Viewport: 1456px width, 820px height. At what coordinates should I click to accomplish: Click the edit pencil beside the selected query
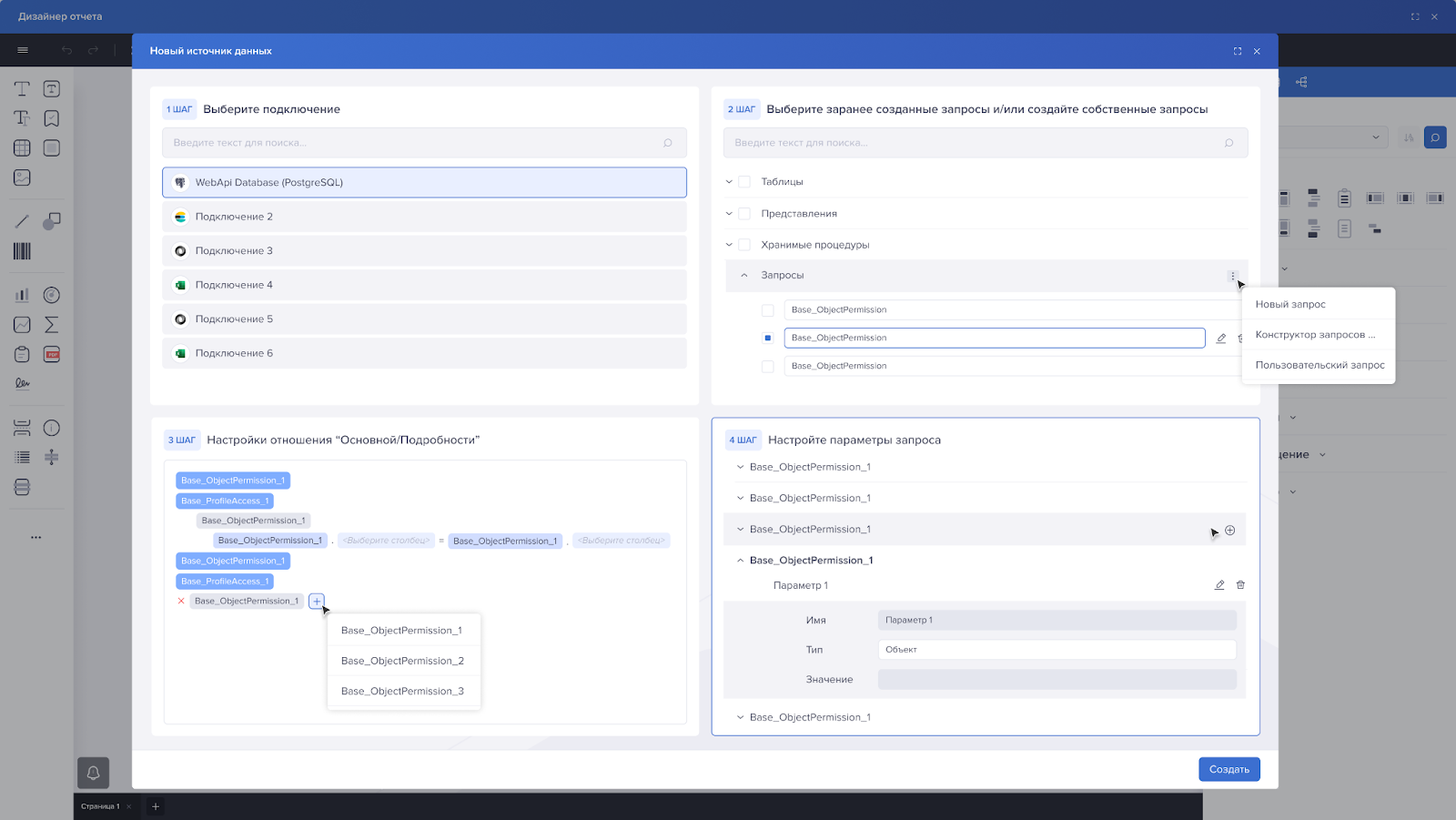tap(1221, 339)
